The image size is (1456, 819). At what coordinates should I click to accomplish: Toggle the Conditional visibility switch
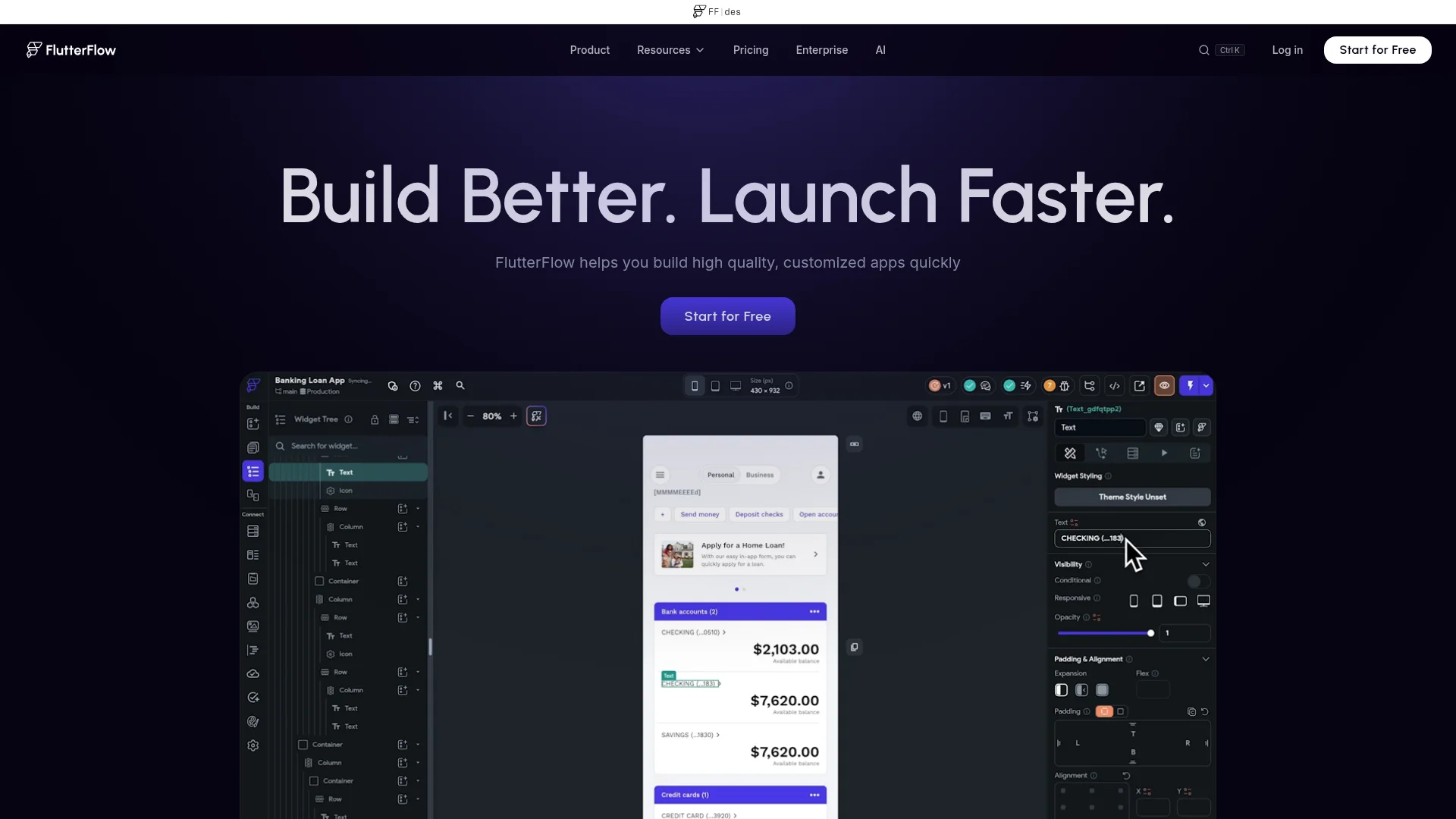point(1198,581)
